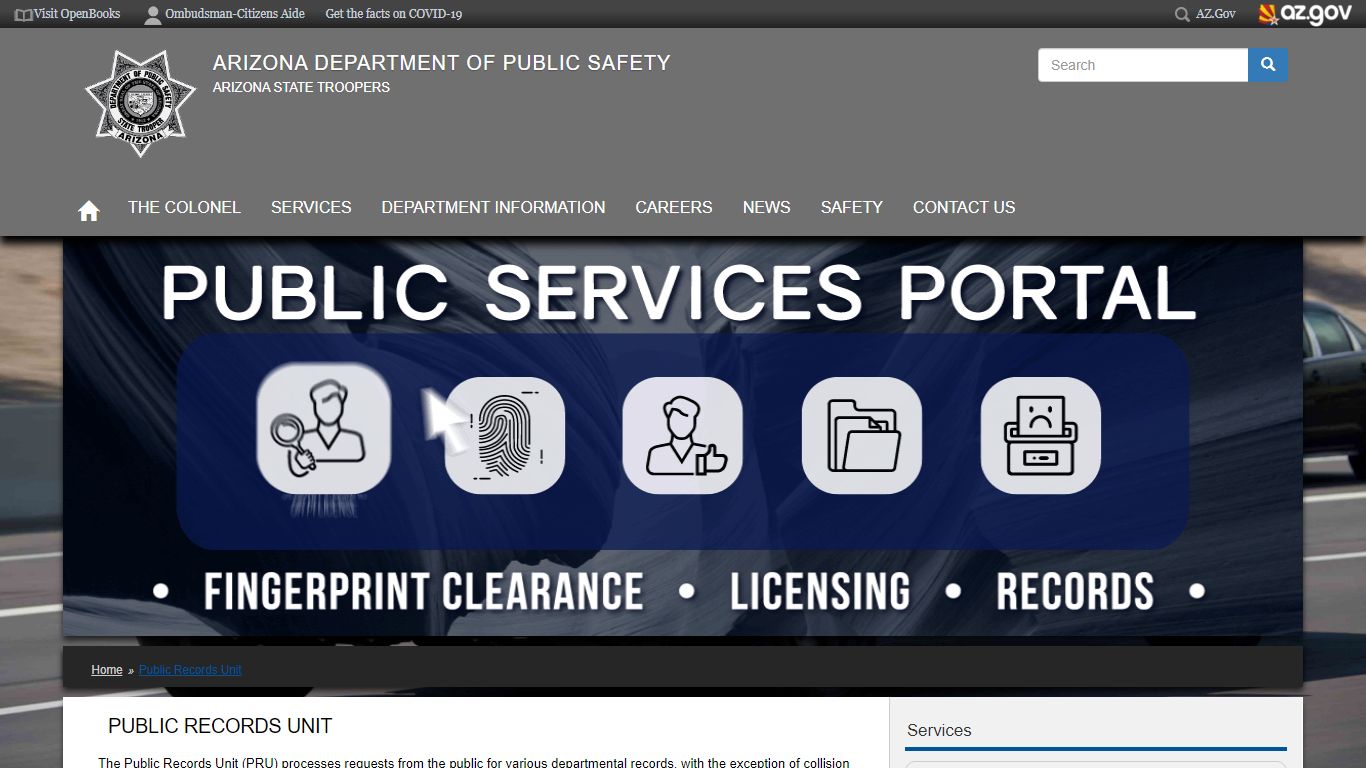Click the Services sidebar heading

939,730
